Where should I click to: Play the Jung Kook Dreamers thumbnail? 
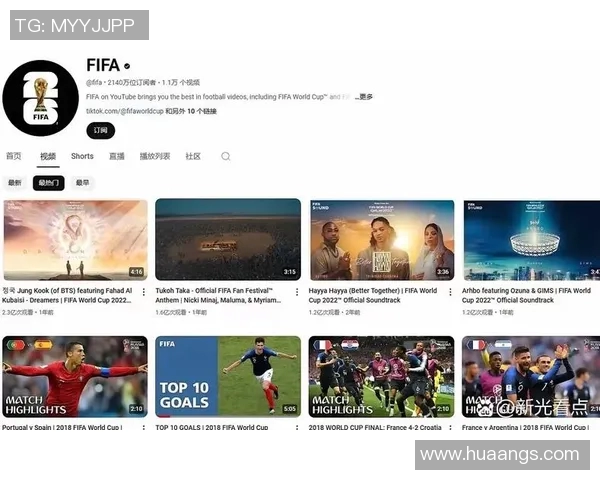coord(75,240)
